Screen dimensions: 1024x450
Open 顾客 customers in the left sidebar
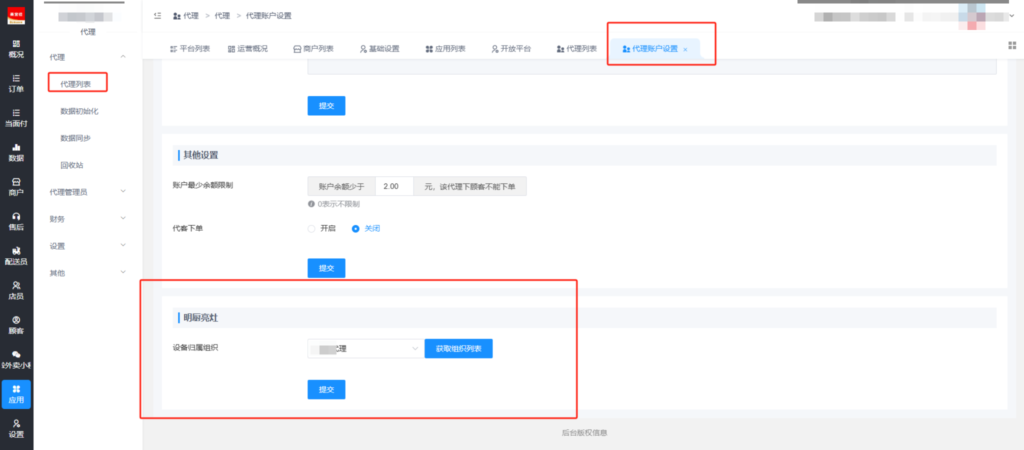pos(16,326)
